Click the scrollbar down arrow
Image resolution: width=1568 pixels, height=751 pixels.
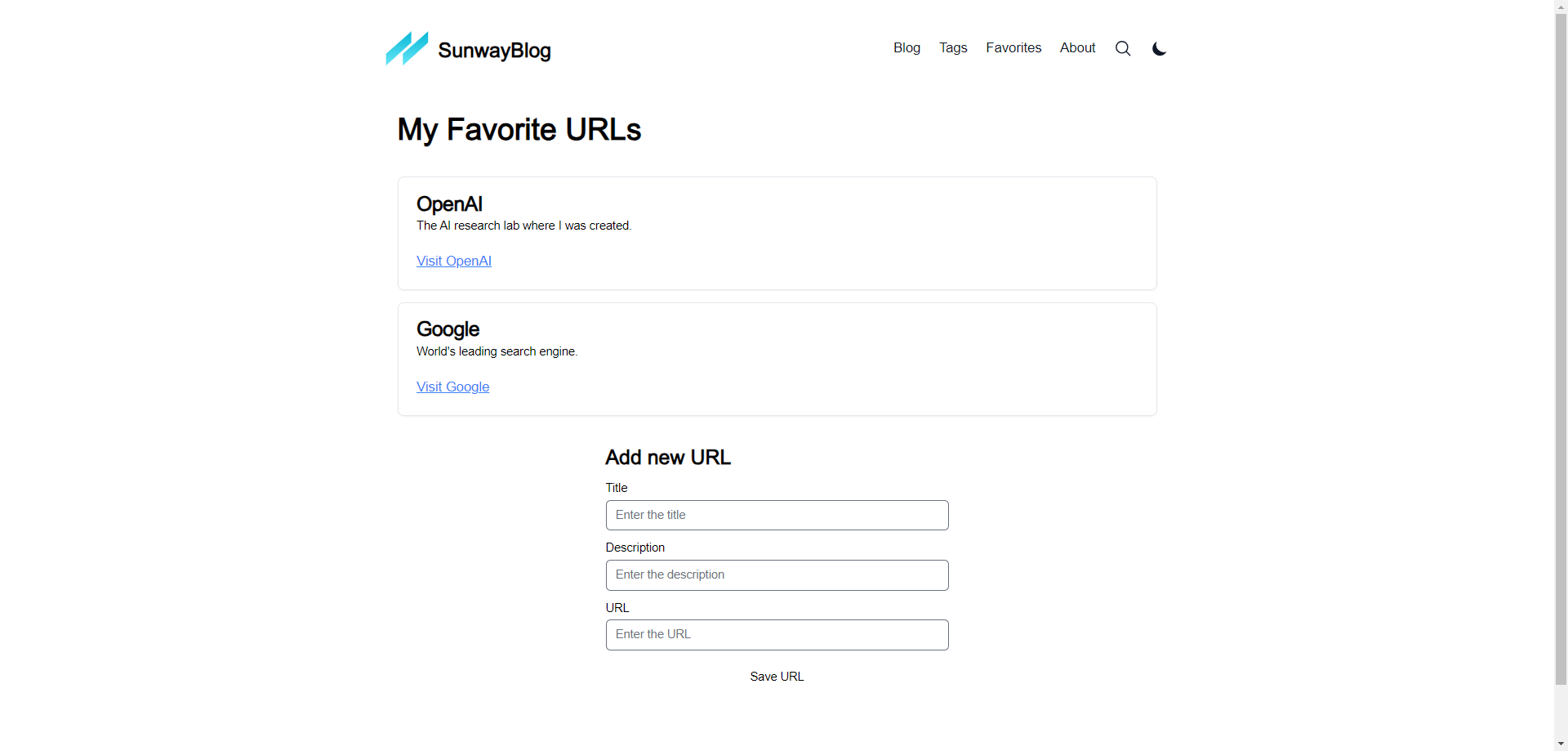pos(1561,744)
